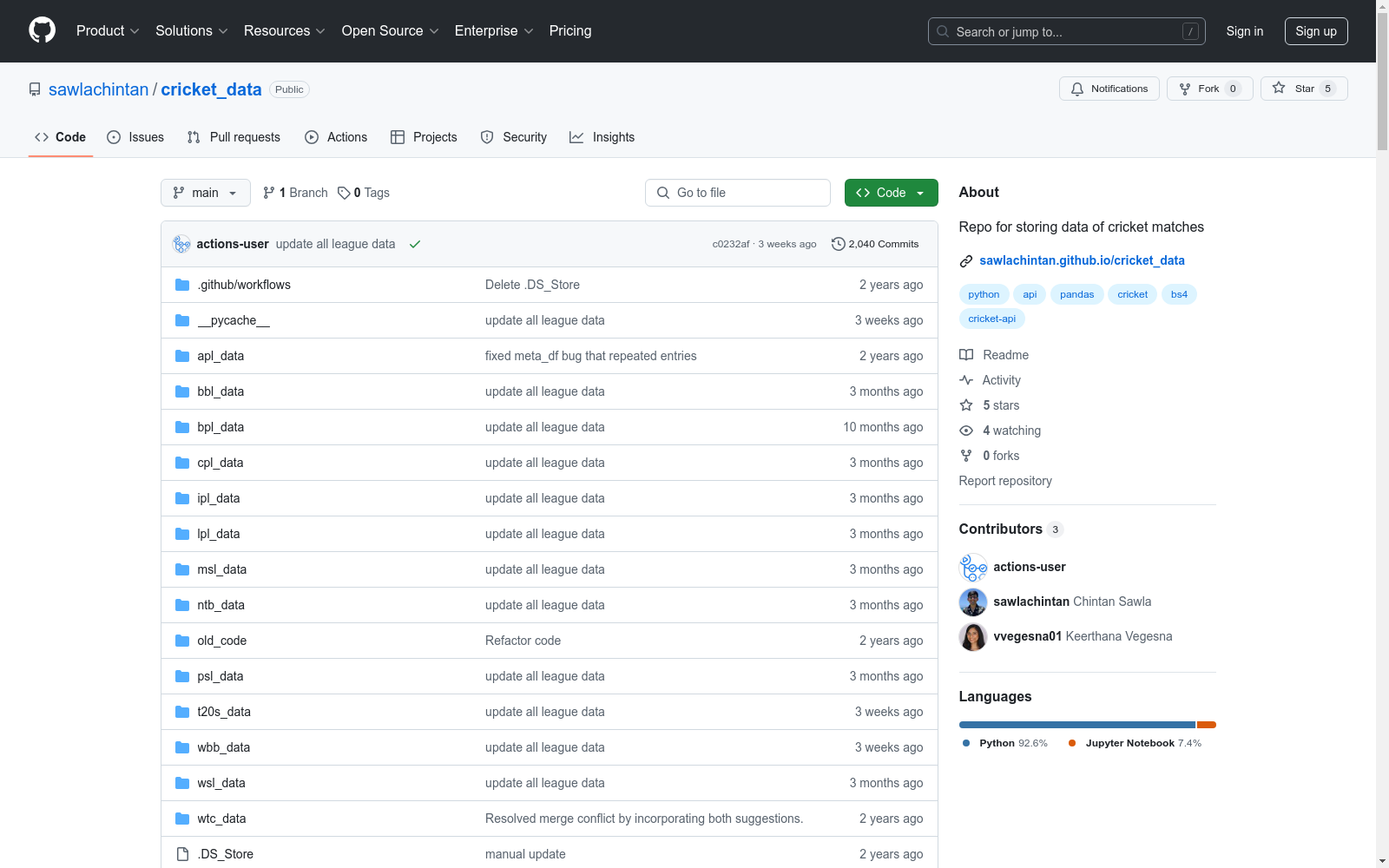Click the stars icon in About section
The width and height of the screenshot is (1389, 868).
coord(966,405)
